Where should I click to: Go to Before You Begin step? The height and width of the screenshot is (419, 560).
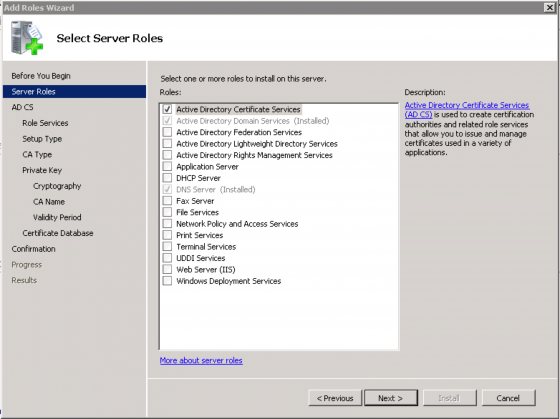point(41,76)
